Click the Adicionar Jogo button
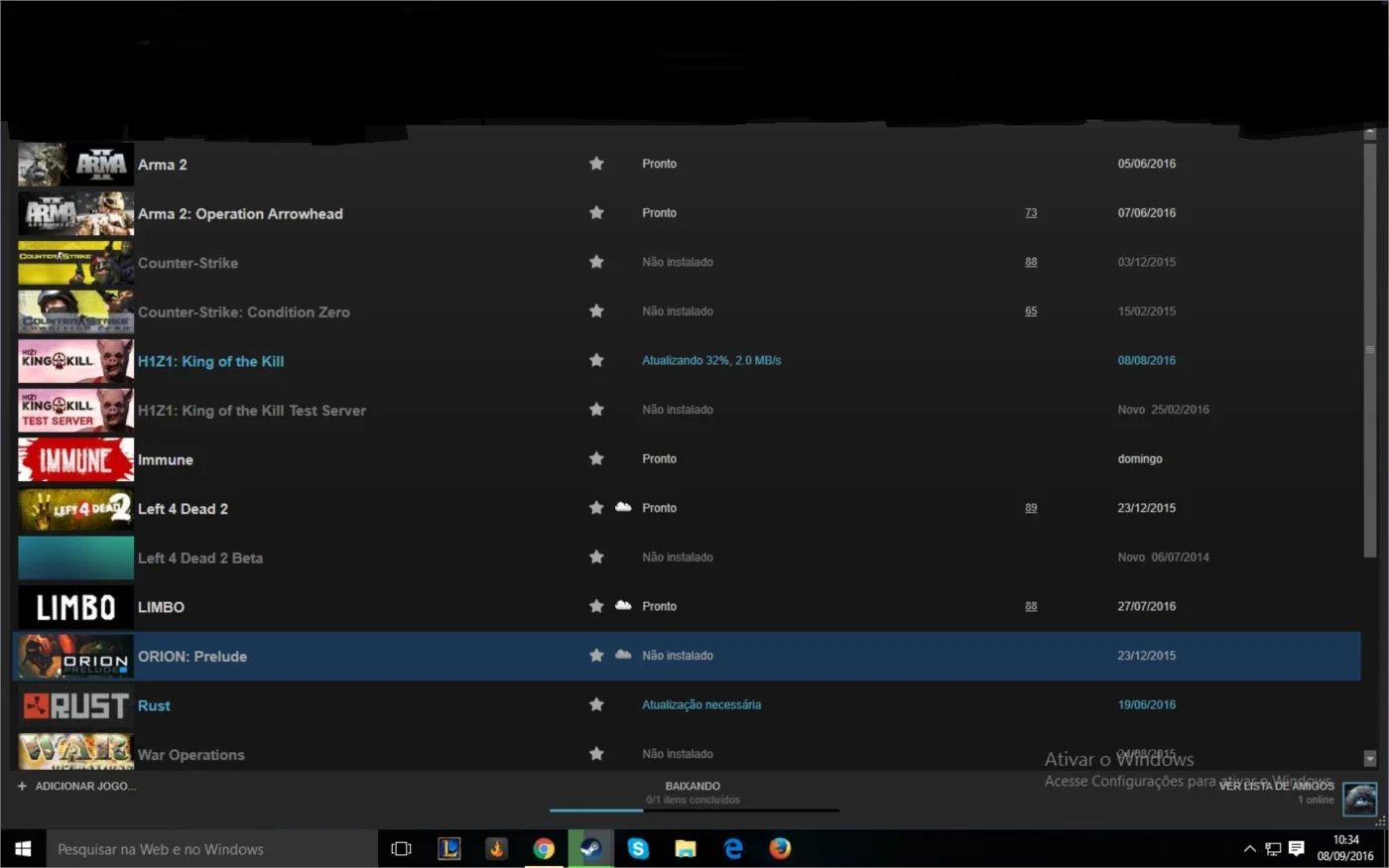Image resolution: width=1389 pixels, height=868 pixels. [x=76, y=786]
